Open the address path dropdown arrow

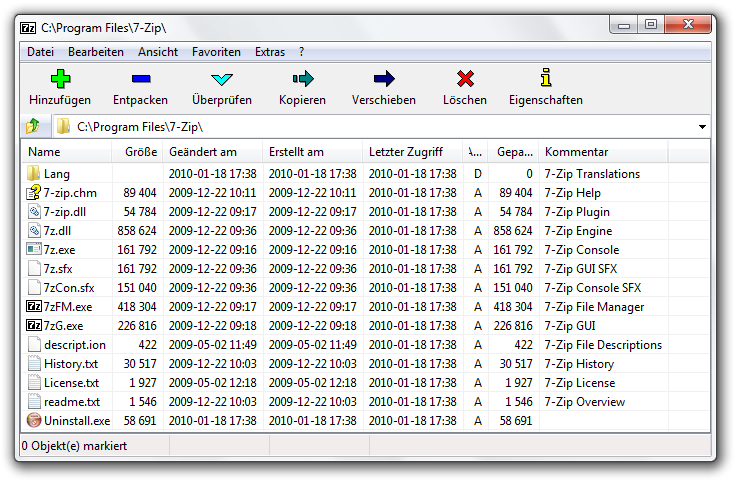[x=702, y=127]
